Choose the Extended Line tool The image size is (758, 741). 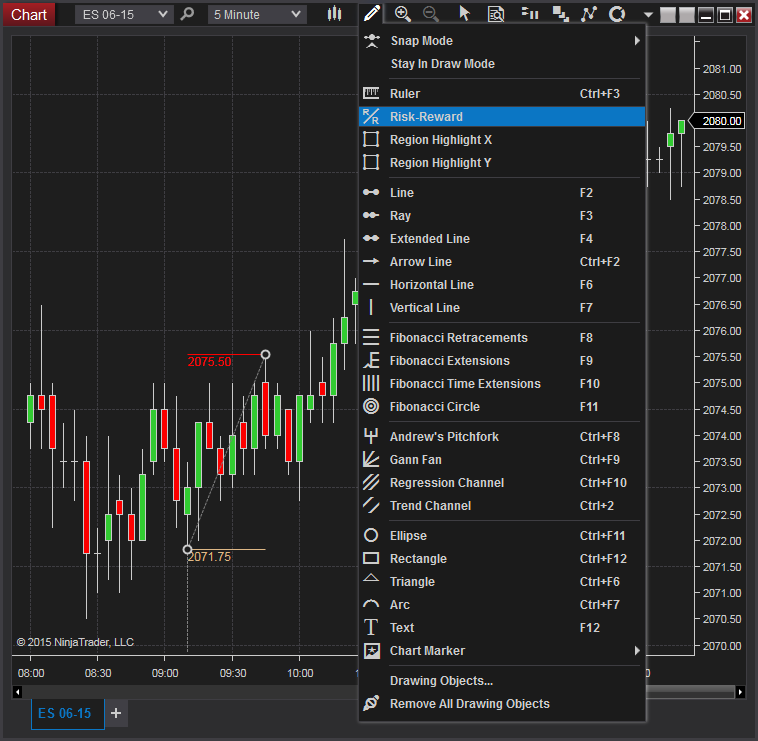(502, 239)
